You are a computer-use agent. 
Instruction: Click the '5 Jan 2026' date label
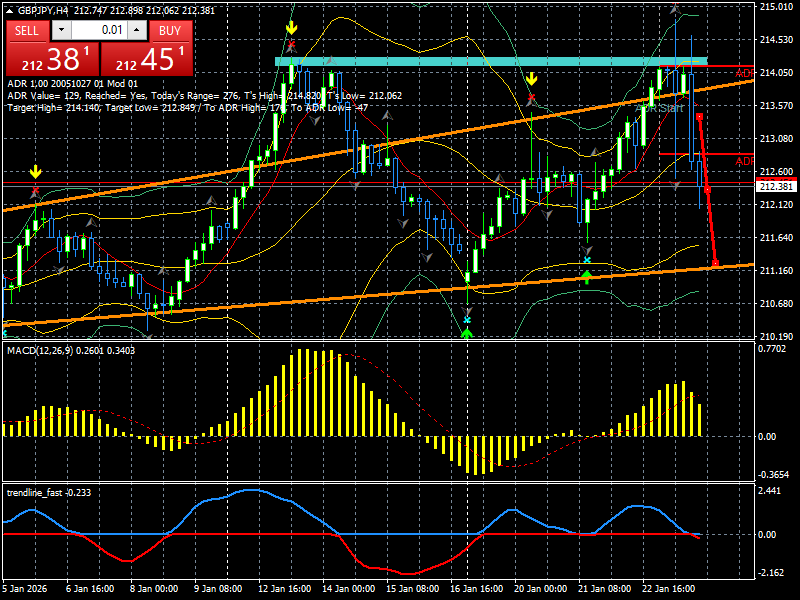25,588
